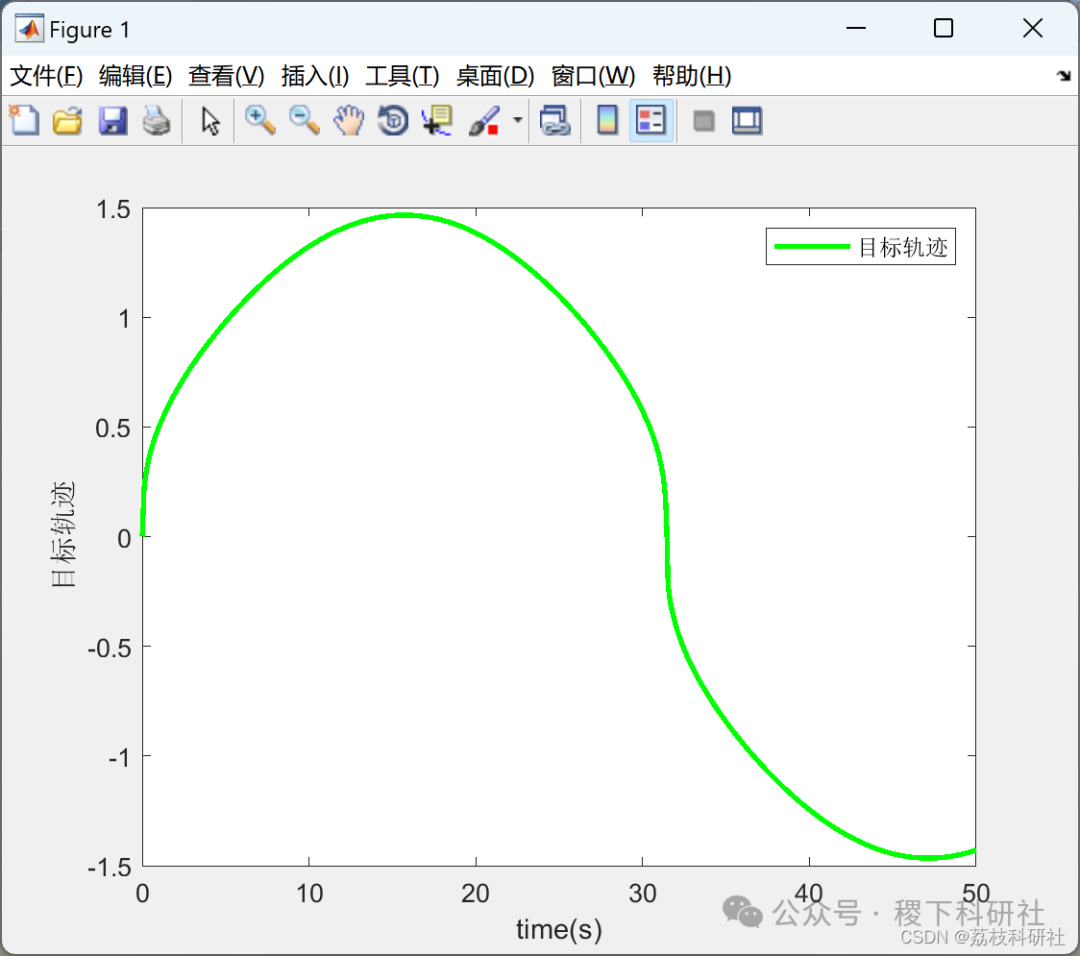Open the 帮助(H) menu
This screenshot has height=956, width=1080.
click(692, 76)
